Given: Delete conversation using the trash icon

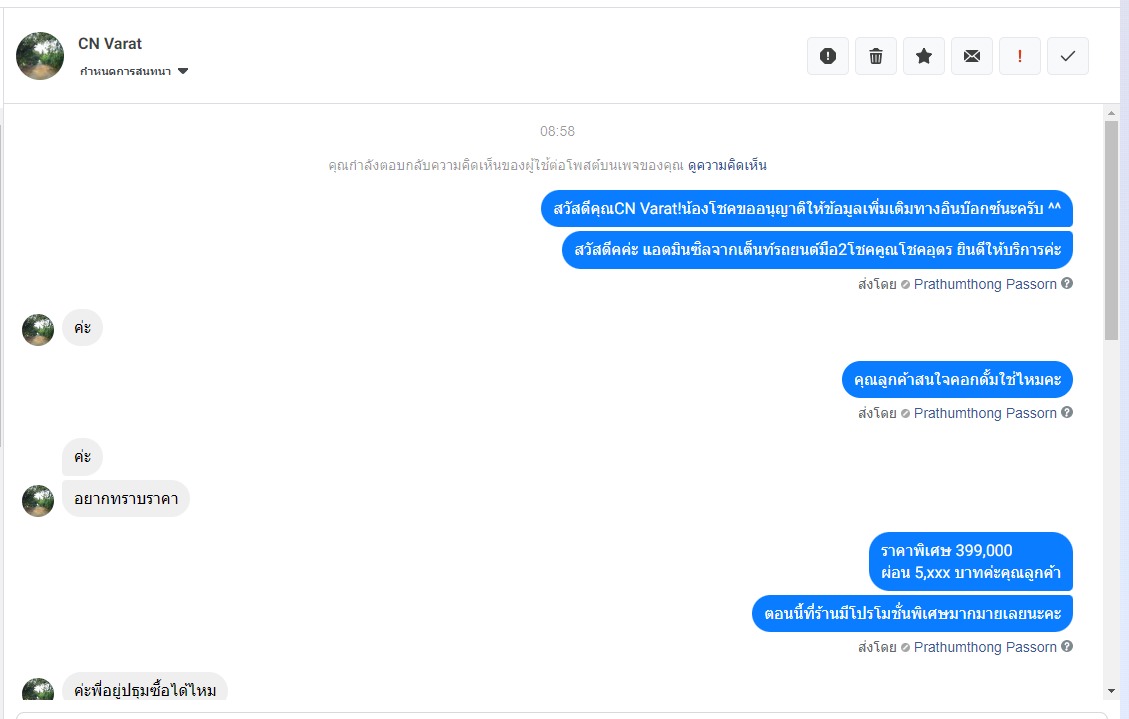Looking at the screenshot, I should pyautogui.click(x=876, y=56).
